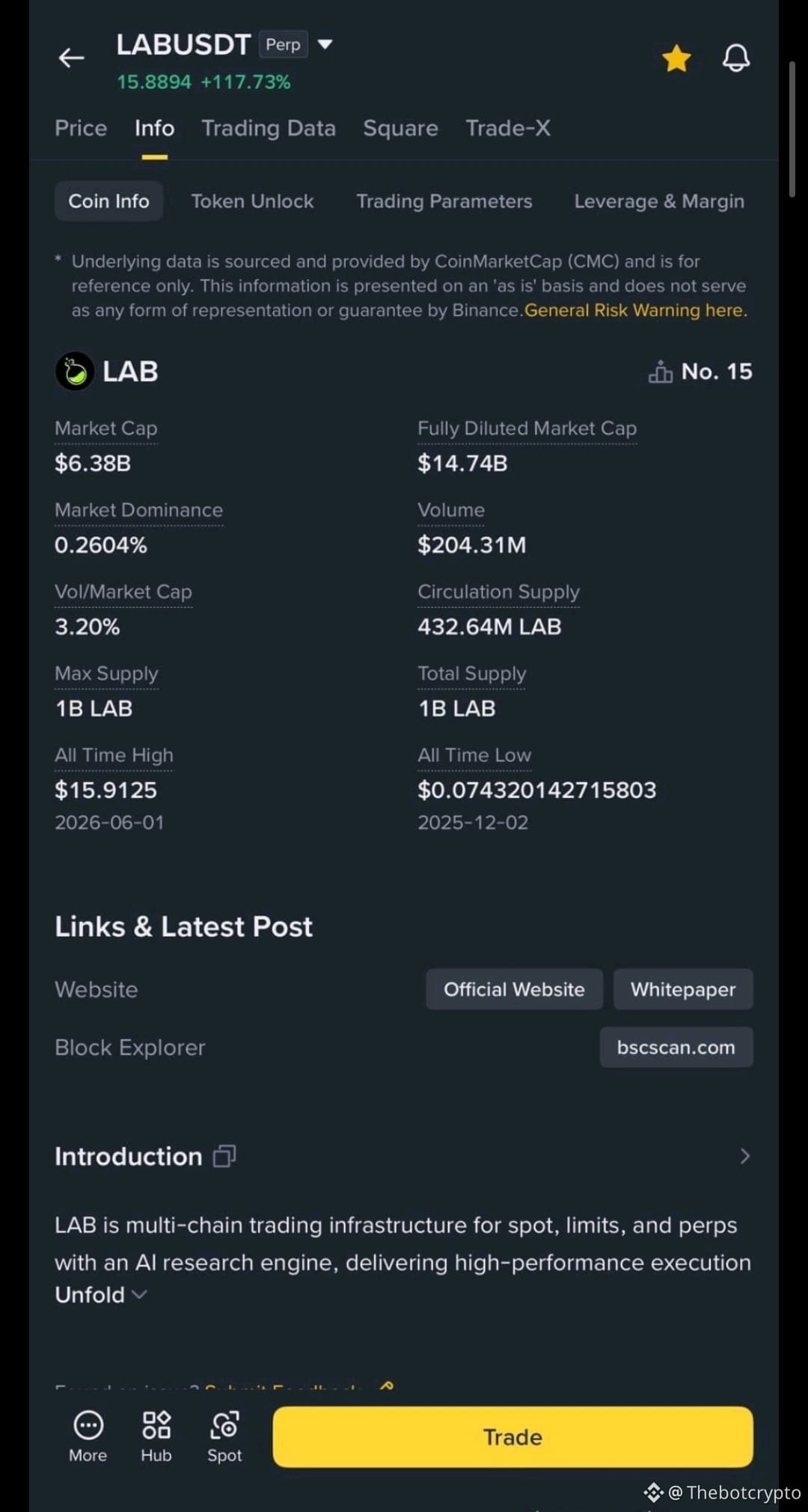Image resolution: width=808 pixels, height=1512 pixels.
Task: Tap the LAB coin logo
Action: pyautogui.click(x=75, y=372)
